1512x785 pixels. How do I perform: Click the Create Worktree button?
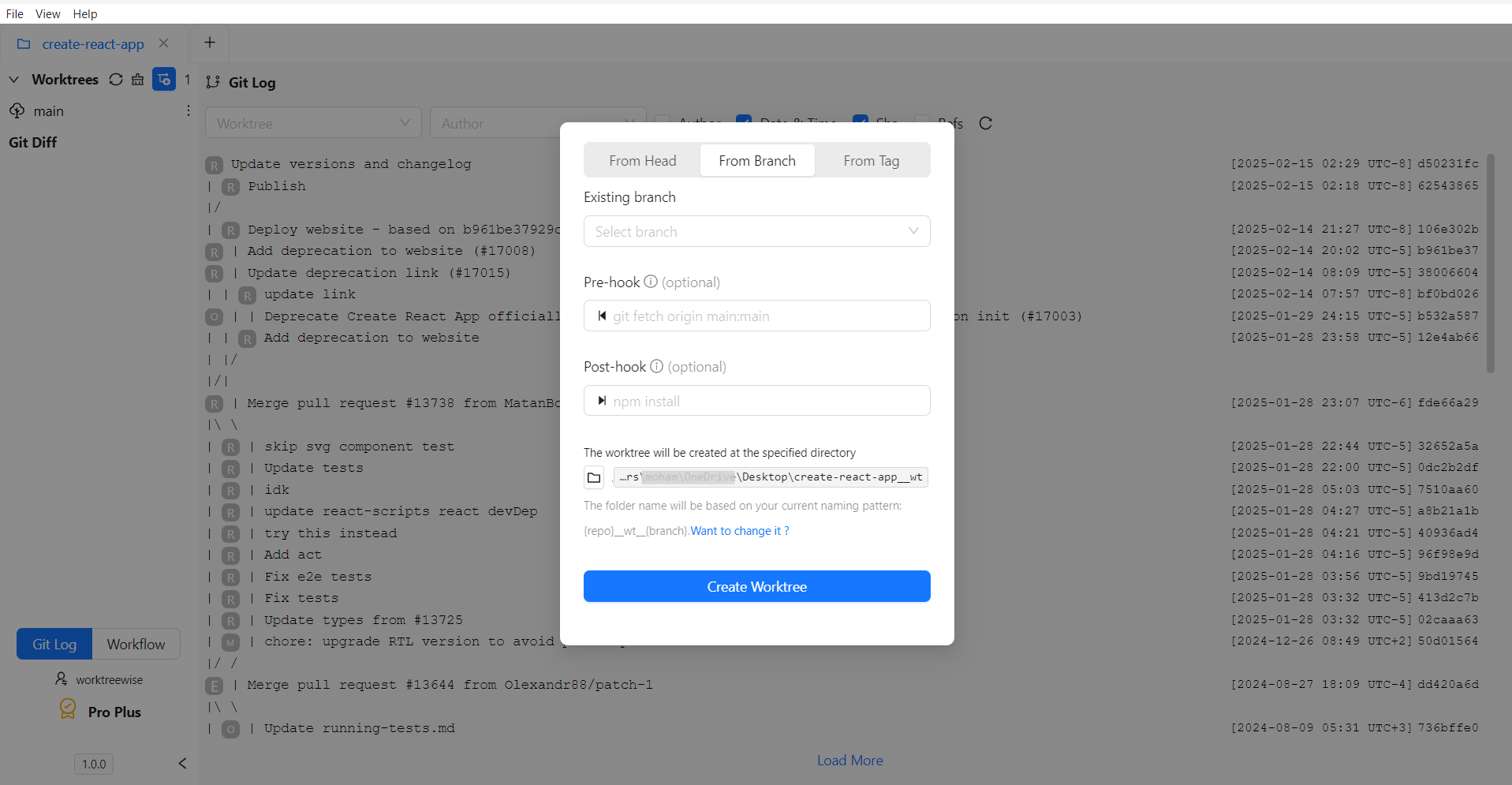[x=756, y=586]
